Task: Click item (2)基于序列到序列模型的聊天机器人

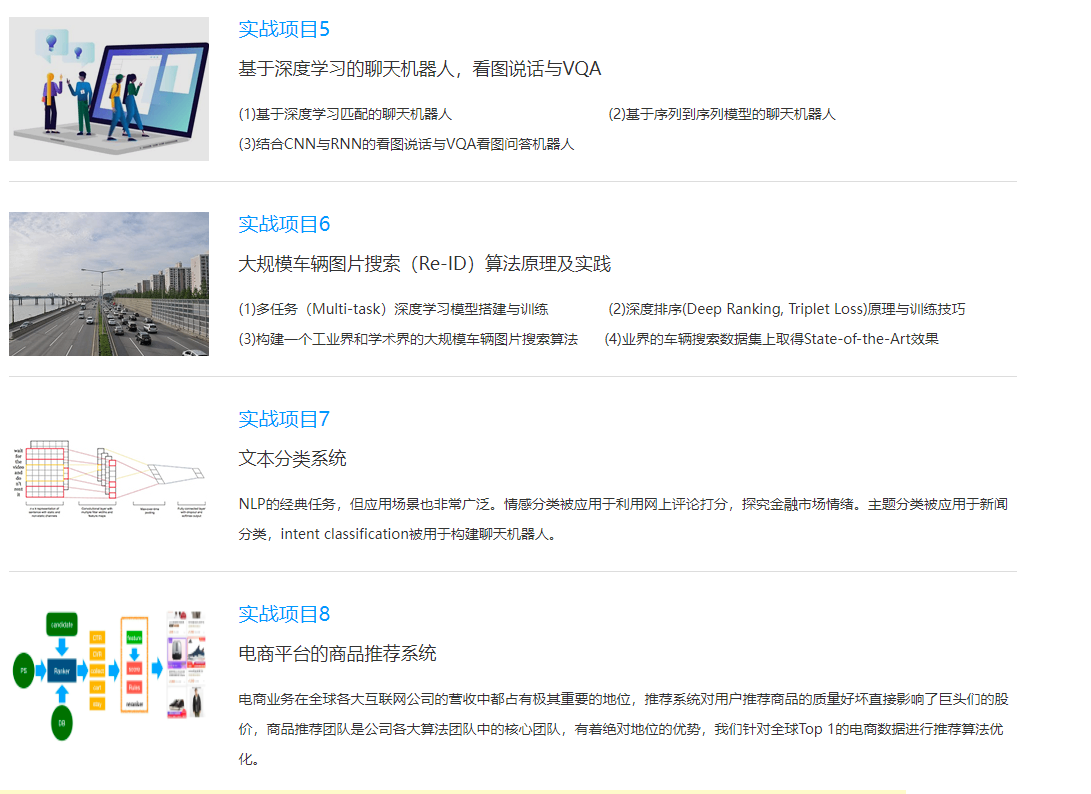Action: click(721, 114)
